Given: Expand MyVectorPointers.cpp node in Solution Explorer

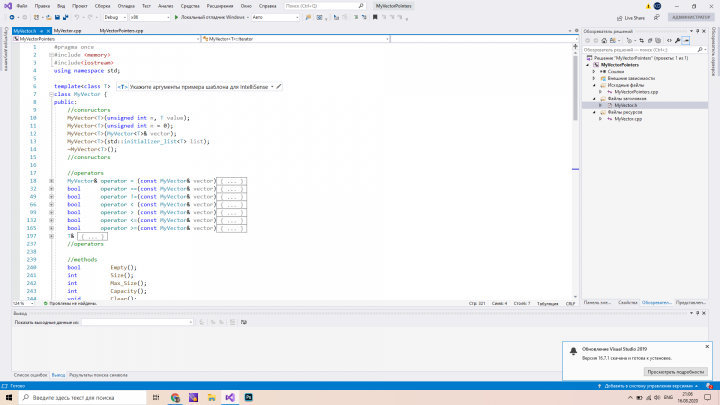Looking at the screenshot, I should tap(601, 92).
